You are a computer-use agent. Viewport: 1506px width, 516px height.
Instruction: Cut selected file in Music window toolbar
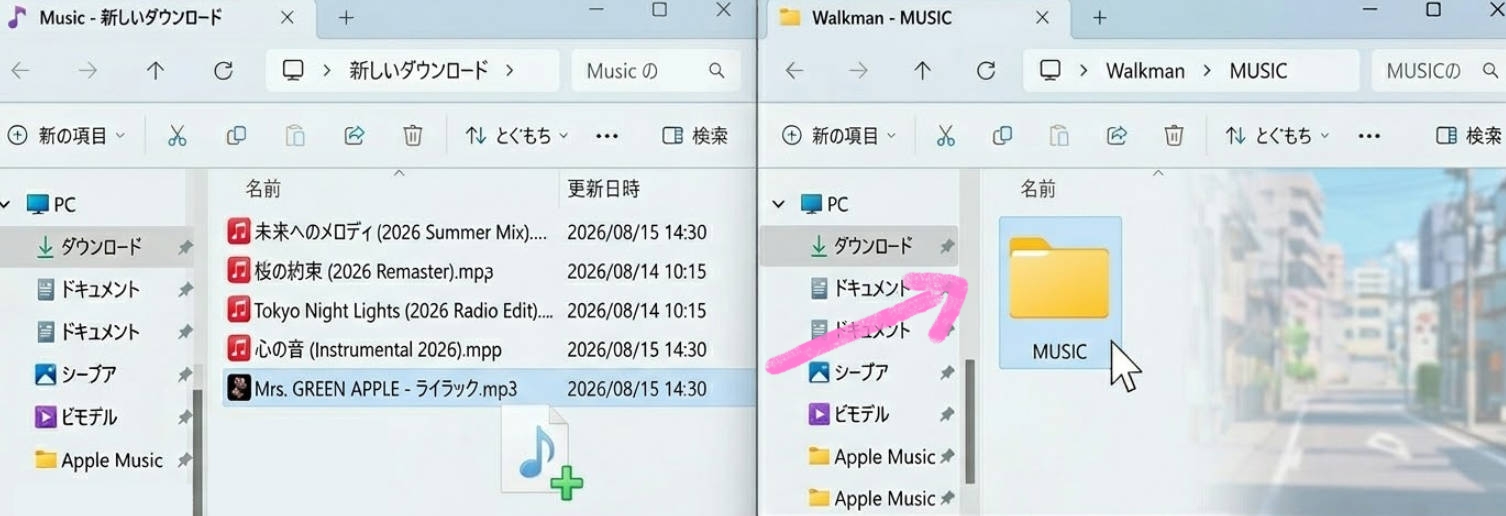[x=177, y=136]
